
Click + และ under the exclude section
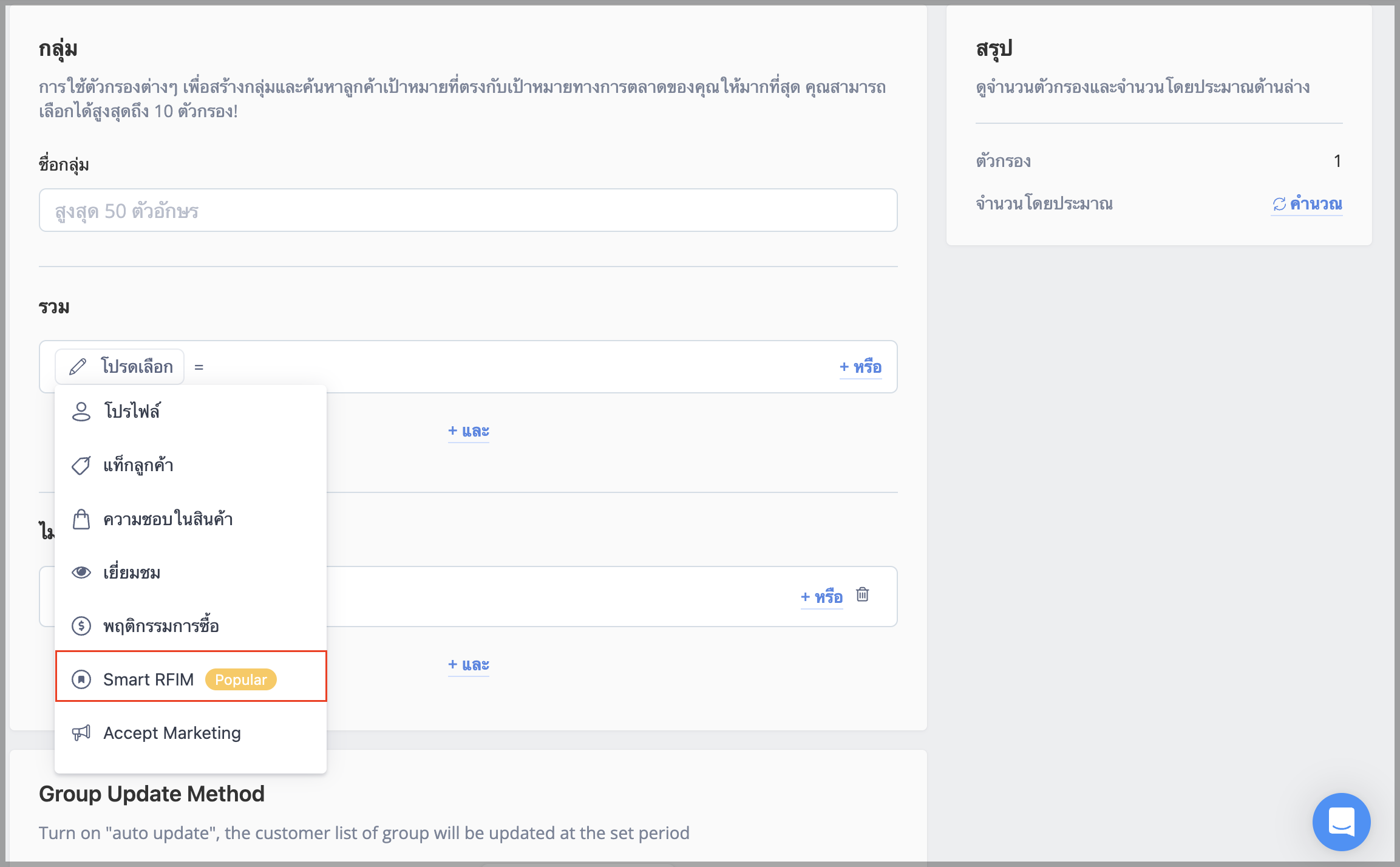(469, 665)
